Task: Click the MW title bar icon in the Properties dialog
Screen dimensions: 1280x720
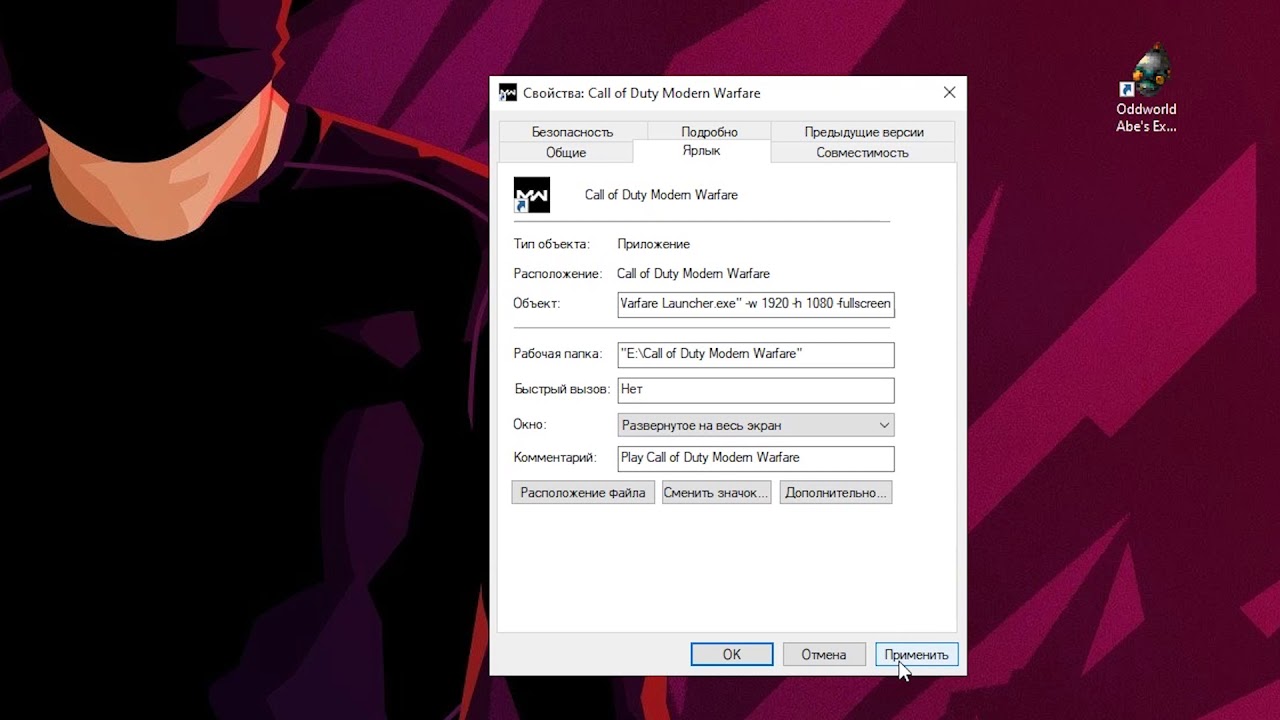Action: point(508,93)
